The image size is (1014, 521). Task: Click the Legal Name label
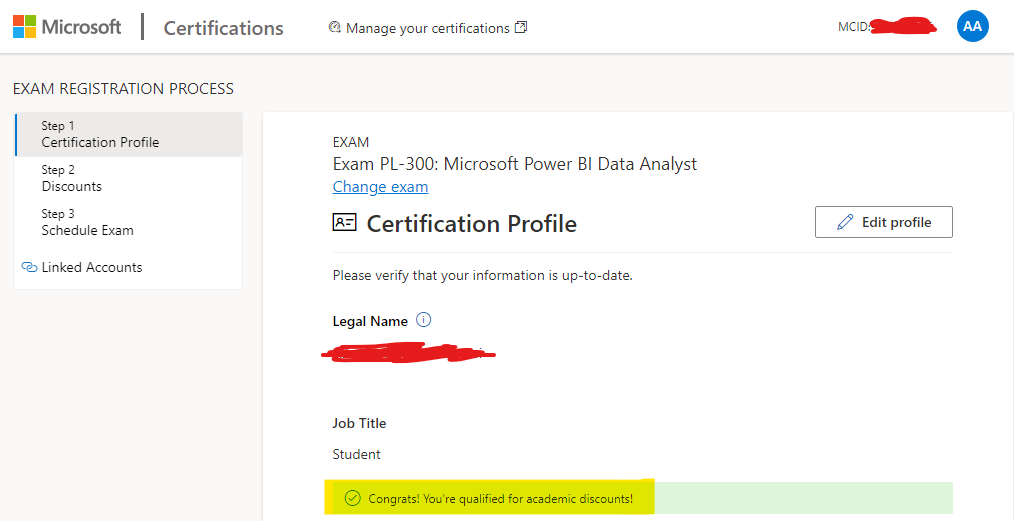370,321
